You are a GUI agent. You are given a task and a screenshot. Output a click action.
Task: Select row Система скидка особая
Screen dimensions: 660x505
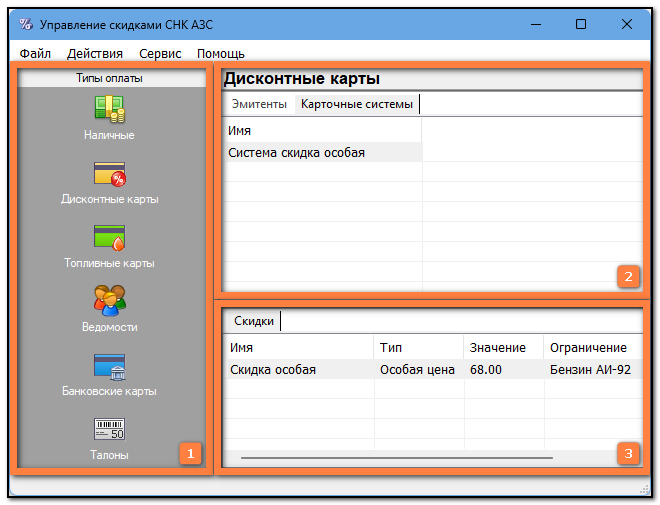pyautogui.click(x=323, y=152)
